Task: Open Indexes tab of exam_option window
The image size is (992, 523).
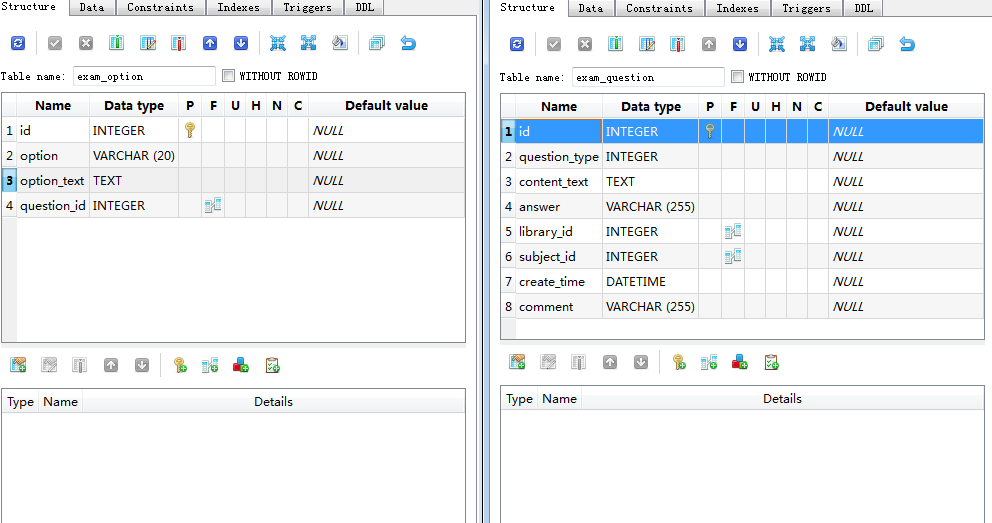Action: coord(239,8)
